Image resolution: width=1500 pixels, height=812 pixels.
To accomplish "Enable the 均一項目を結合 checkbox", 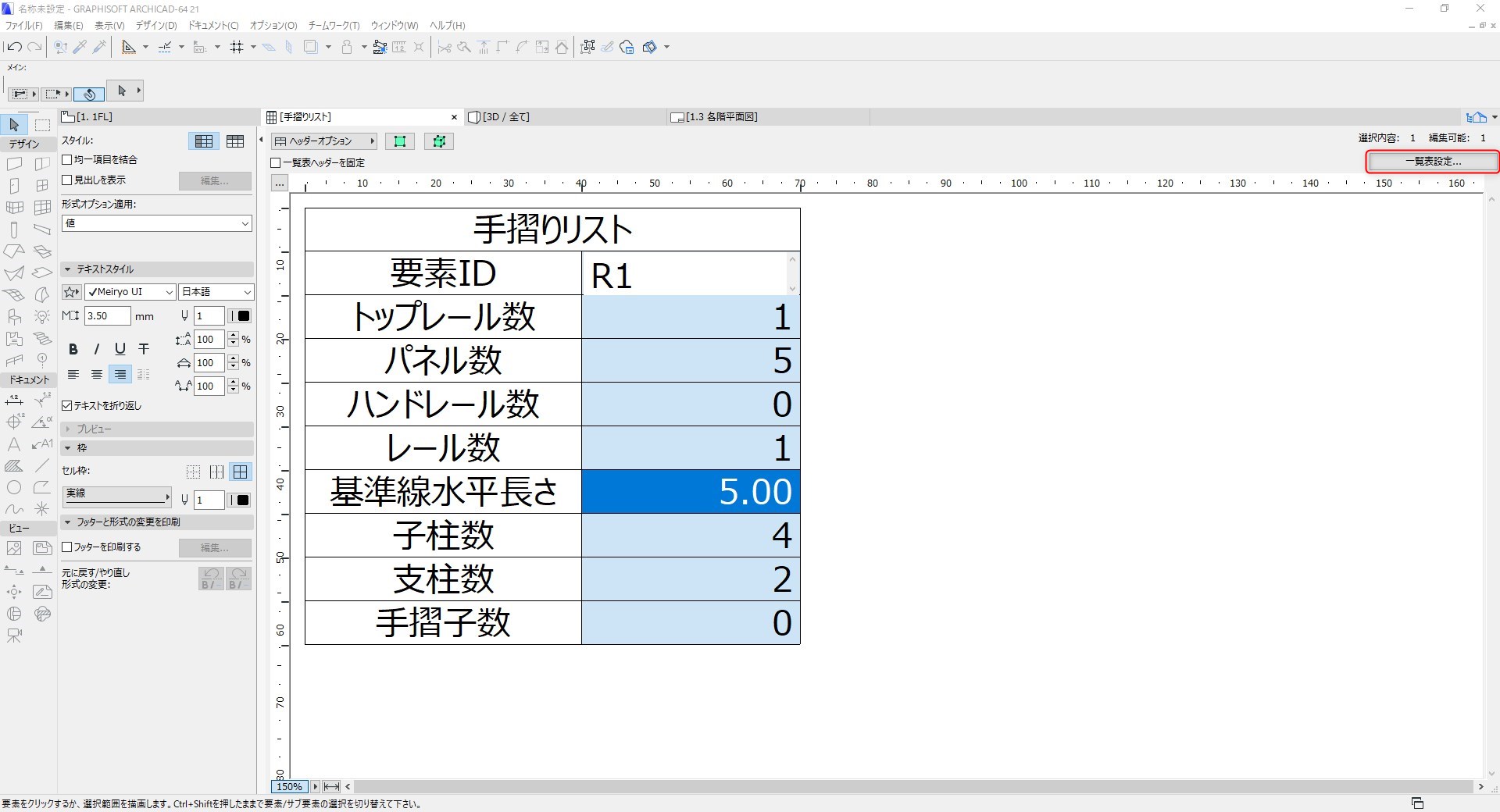I will (x=67, y=160).
